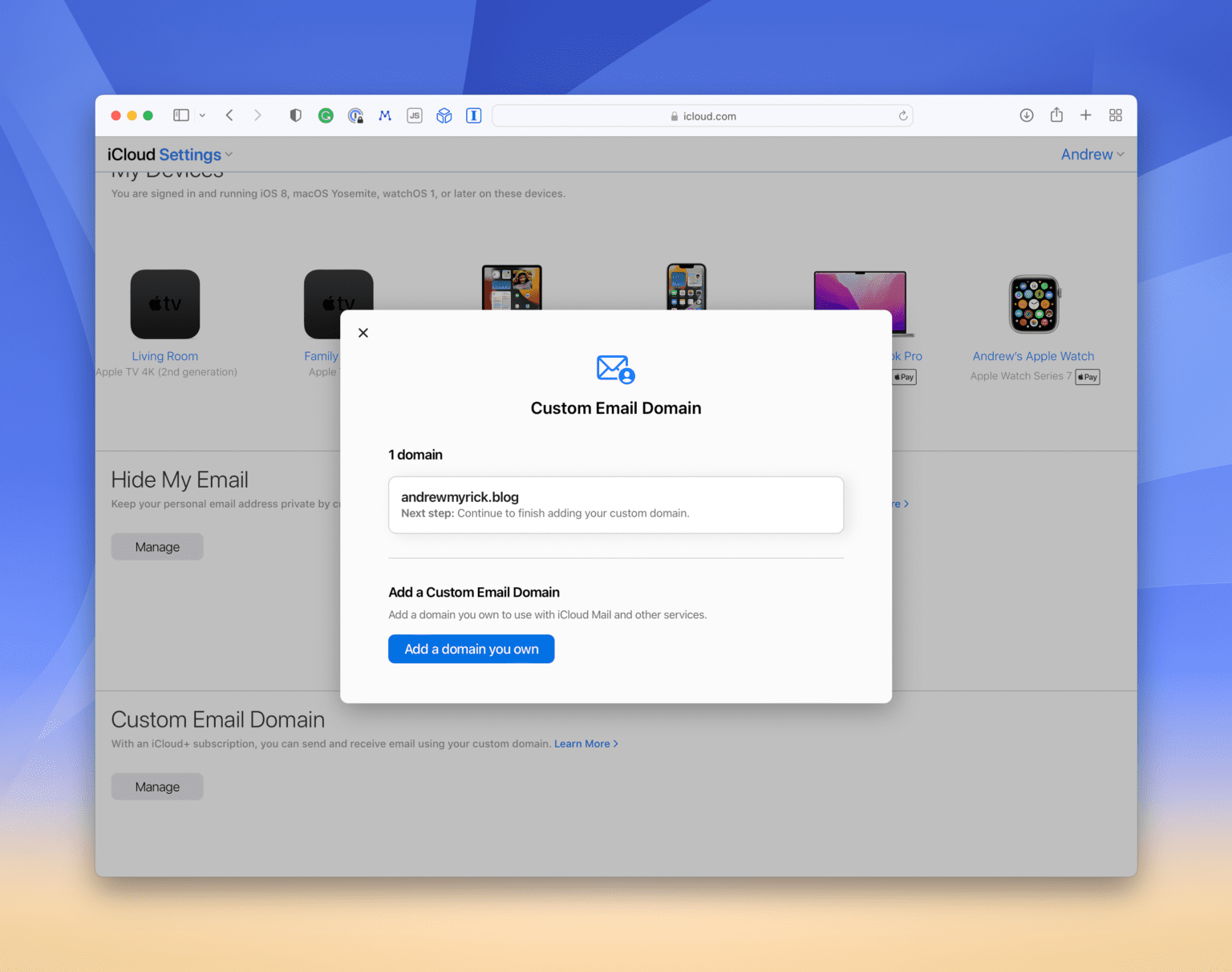Open the Settings dropdown chevron
The width and height of the screenshot is (1232, 972).
pyautogui.click(x=229, y=154)
